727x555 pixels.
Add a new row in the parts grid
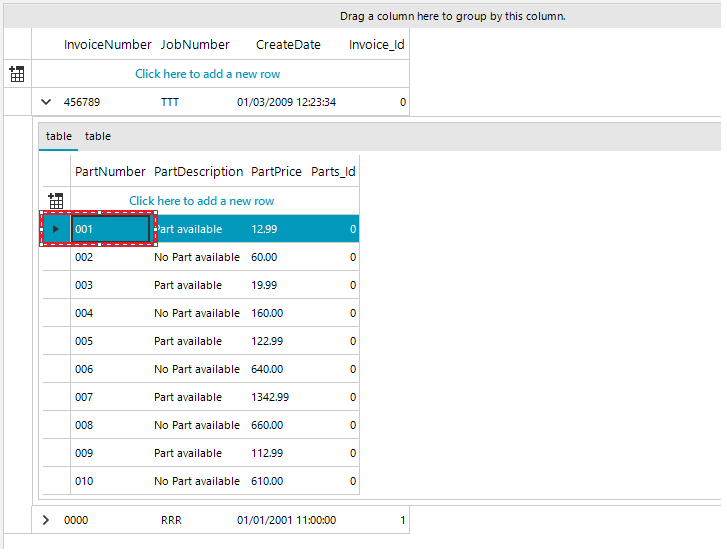coord(201,201)
